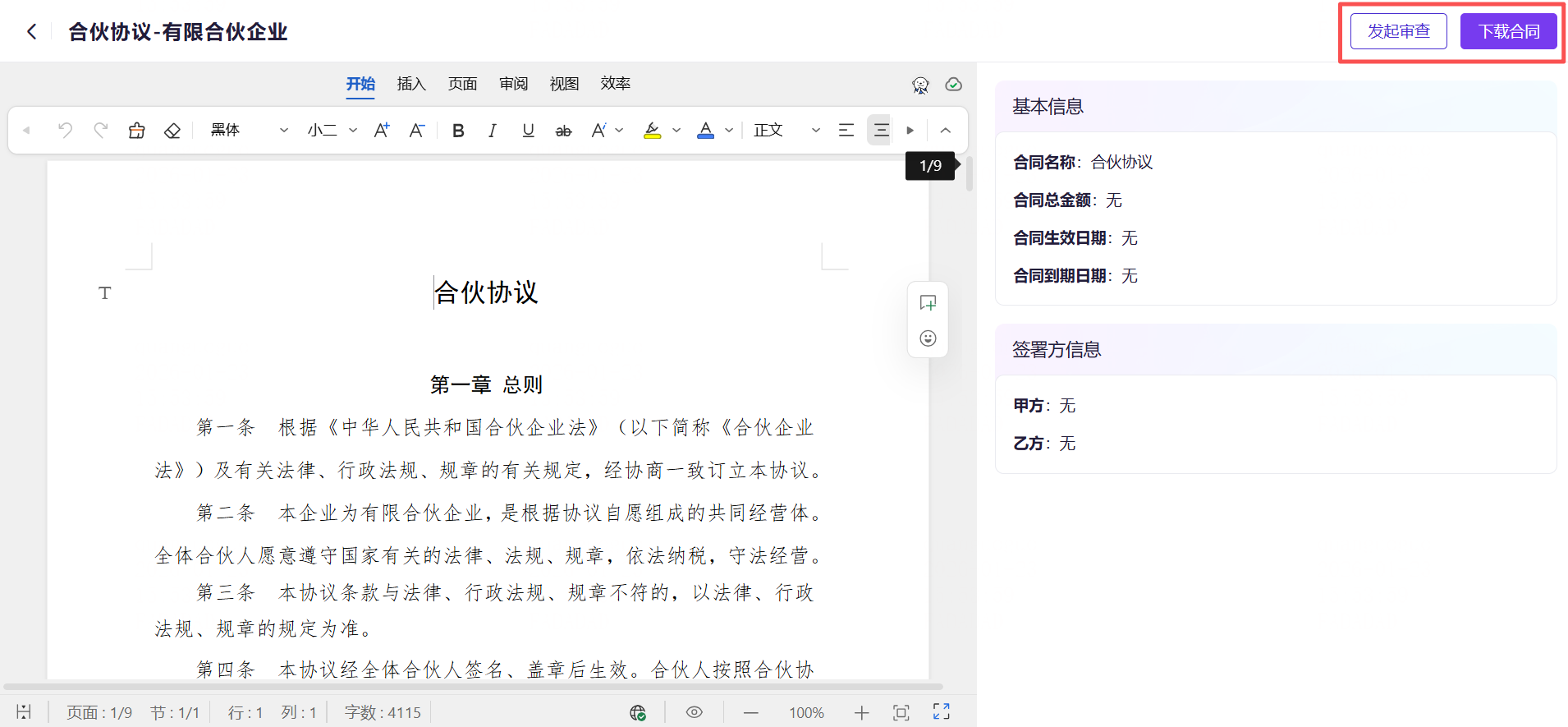Open the 审阅 tab
Image resolution: width=1568 pixels, height=727 pixels.
513,84
